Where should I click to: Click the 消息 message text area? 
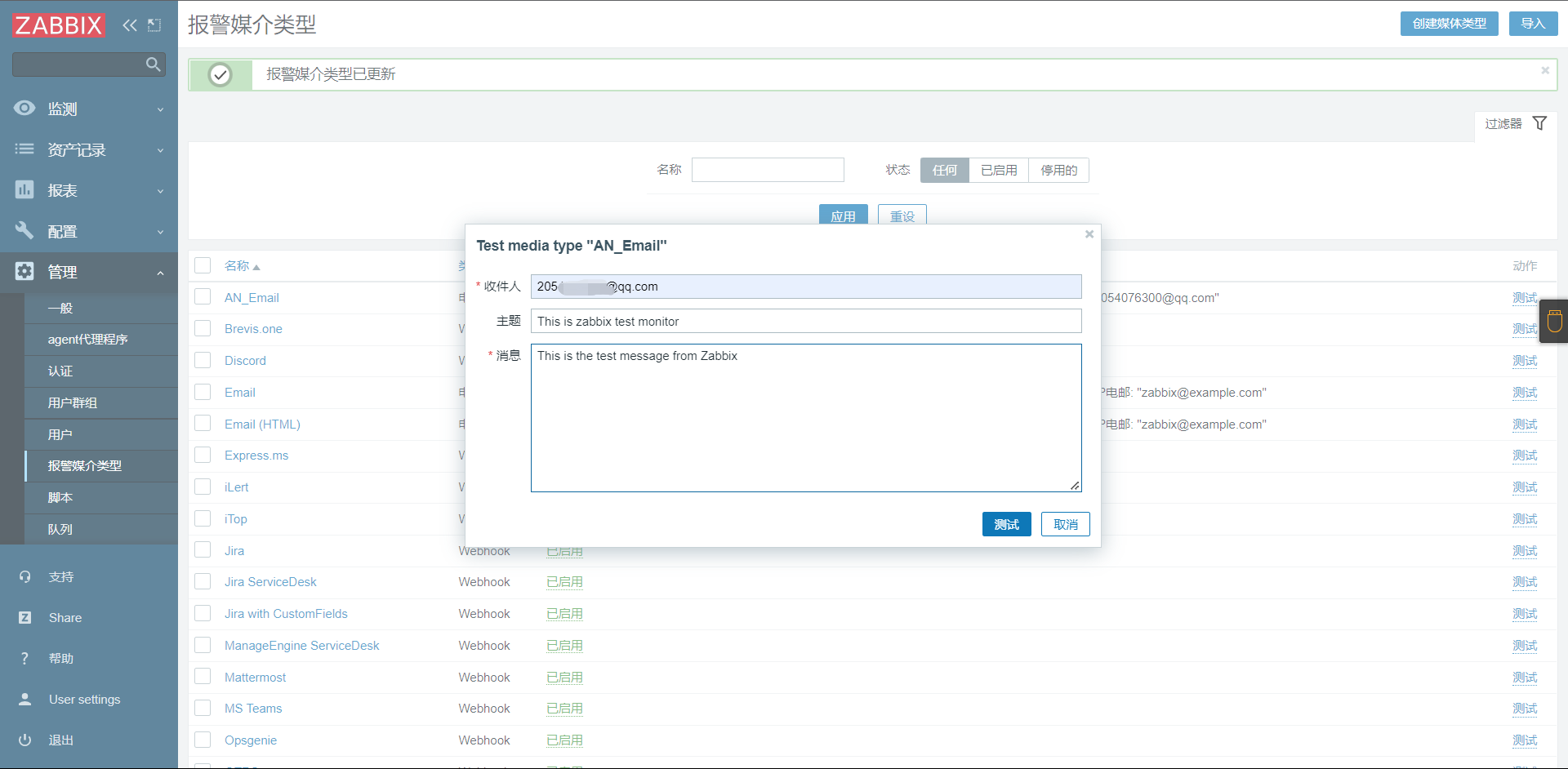tap(806, 418)
